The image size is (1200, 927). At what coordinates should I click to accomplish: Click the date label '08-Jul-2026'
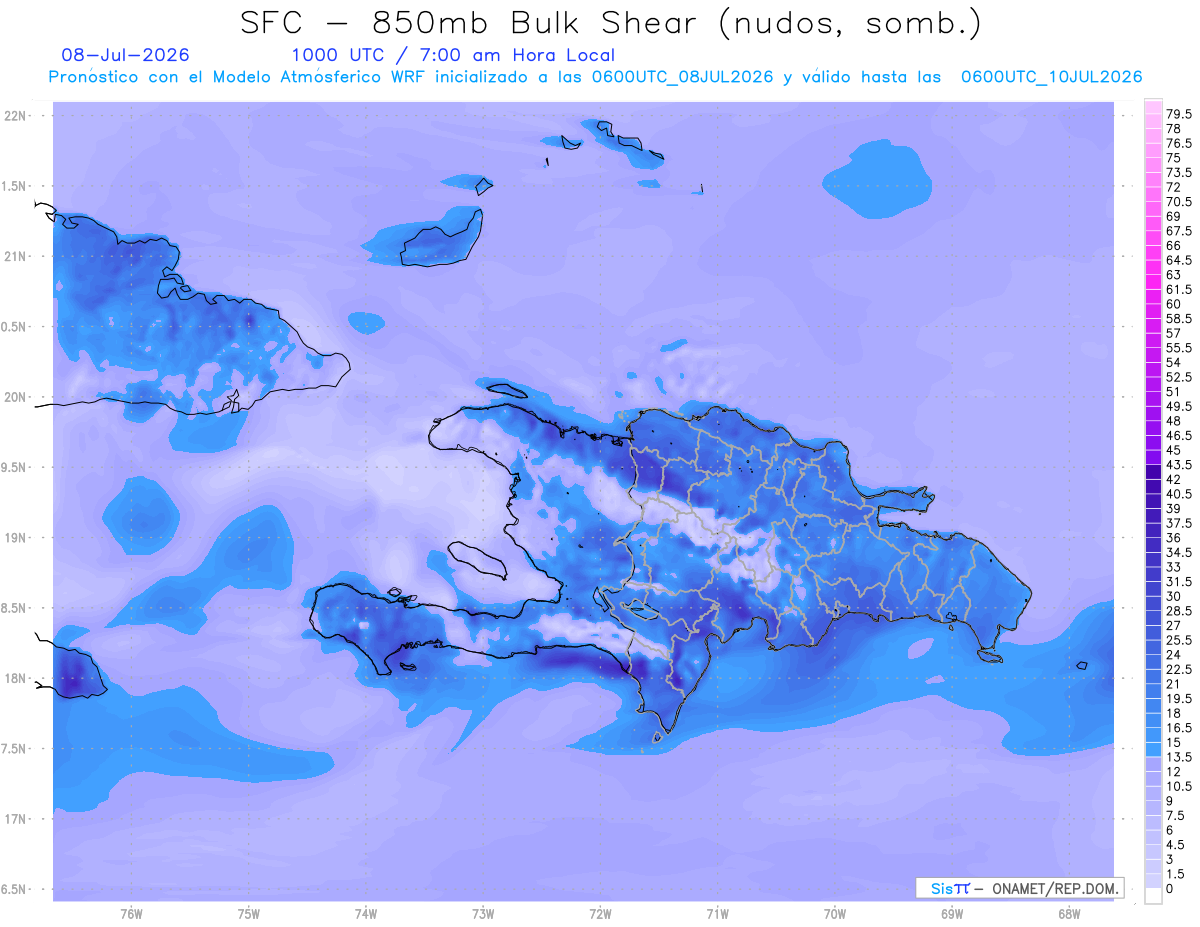(125, 55)
